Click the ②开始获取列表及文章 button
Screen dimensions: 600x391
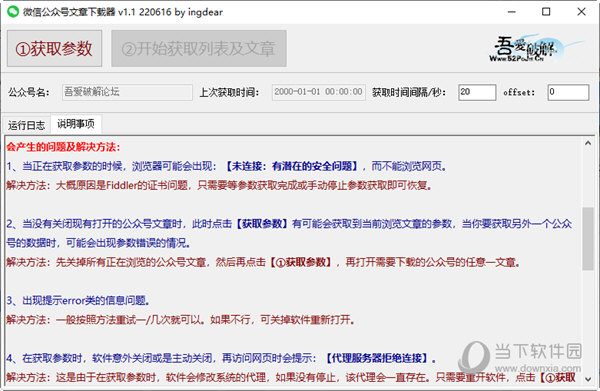199,49
